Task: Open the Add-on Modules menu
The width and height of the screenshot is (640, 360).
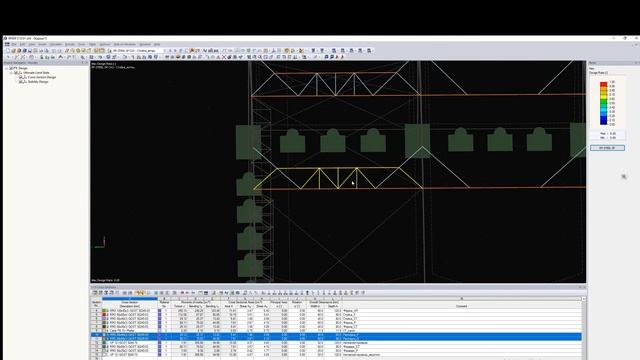Action: pos(124,44)
